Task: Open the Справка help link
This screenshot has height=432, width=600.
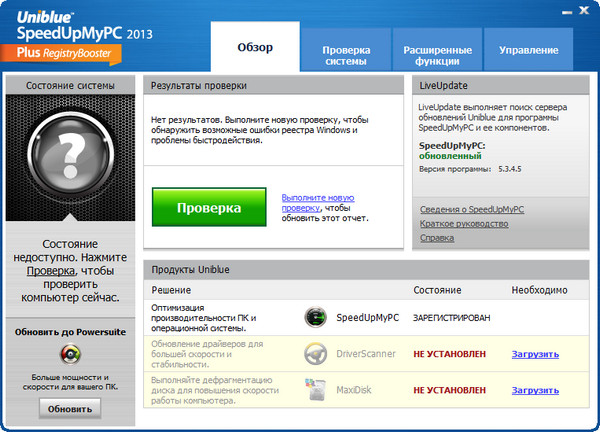Action: pyautogui.click(x=436, y=238)
